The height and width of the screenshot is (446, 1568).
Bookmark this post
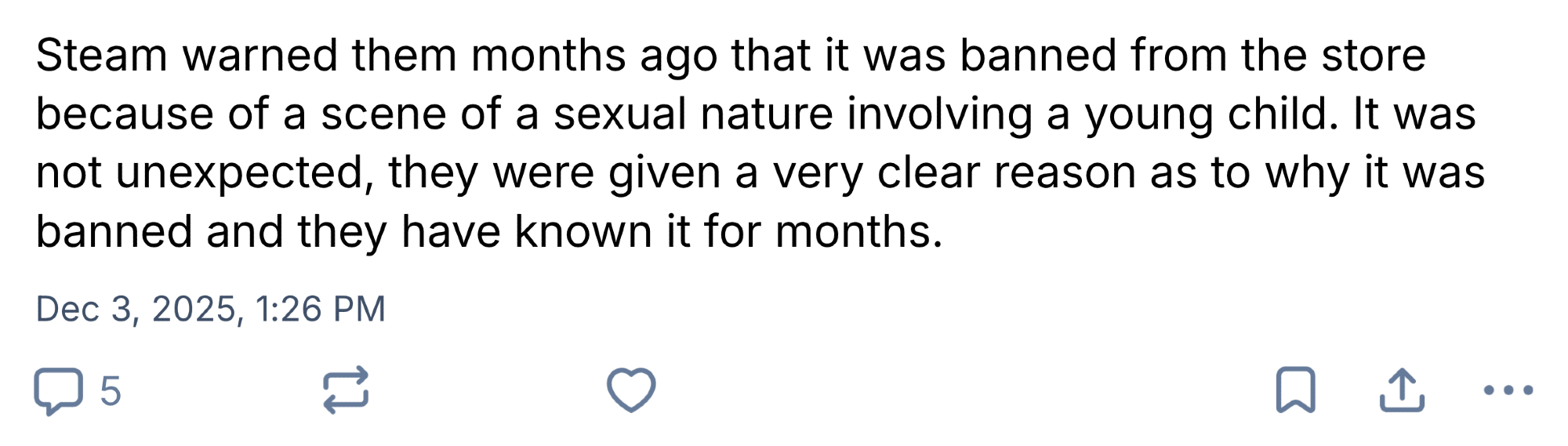point(1295,390)
